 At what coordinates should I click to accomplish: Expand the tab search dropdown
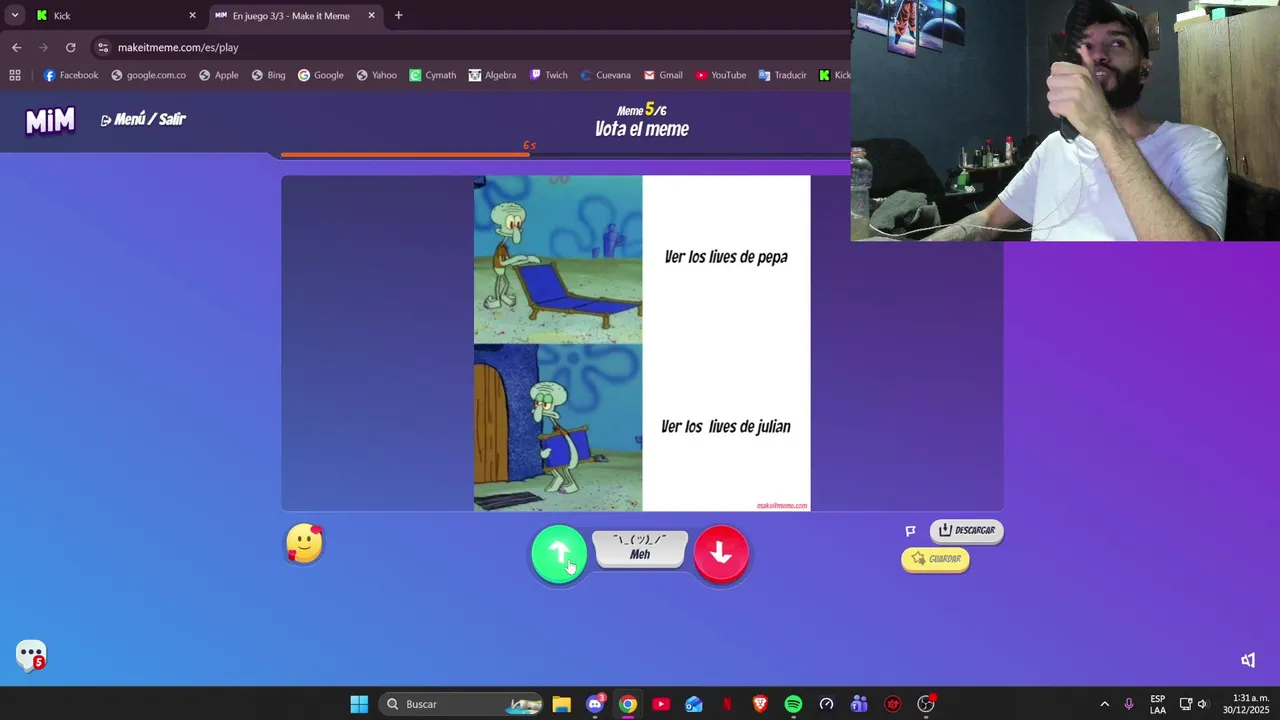click(14, 15)
